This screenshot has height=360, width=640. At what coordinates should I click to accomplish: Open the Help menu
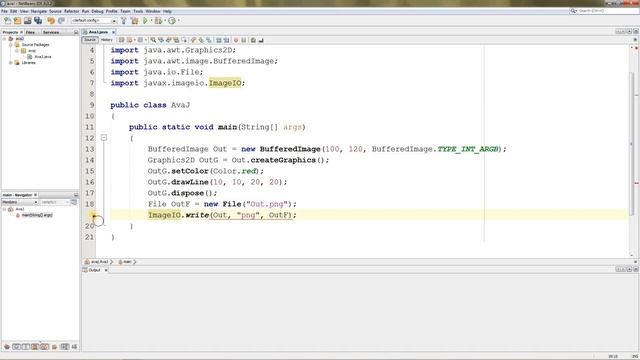(x=167, y=11)
